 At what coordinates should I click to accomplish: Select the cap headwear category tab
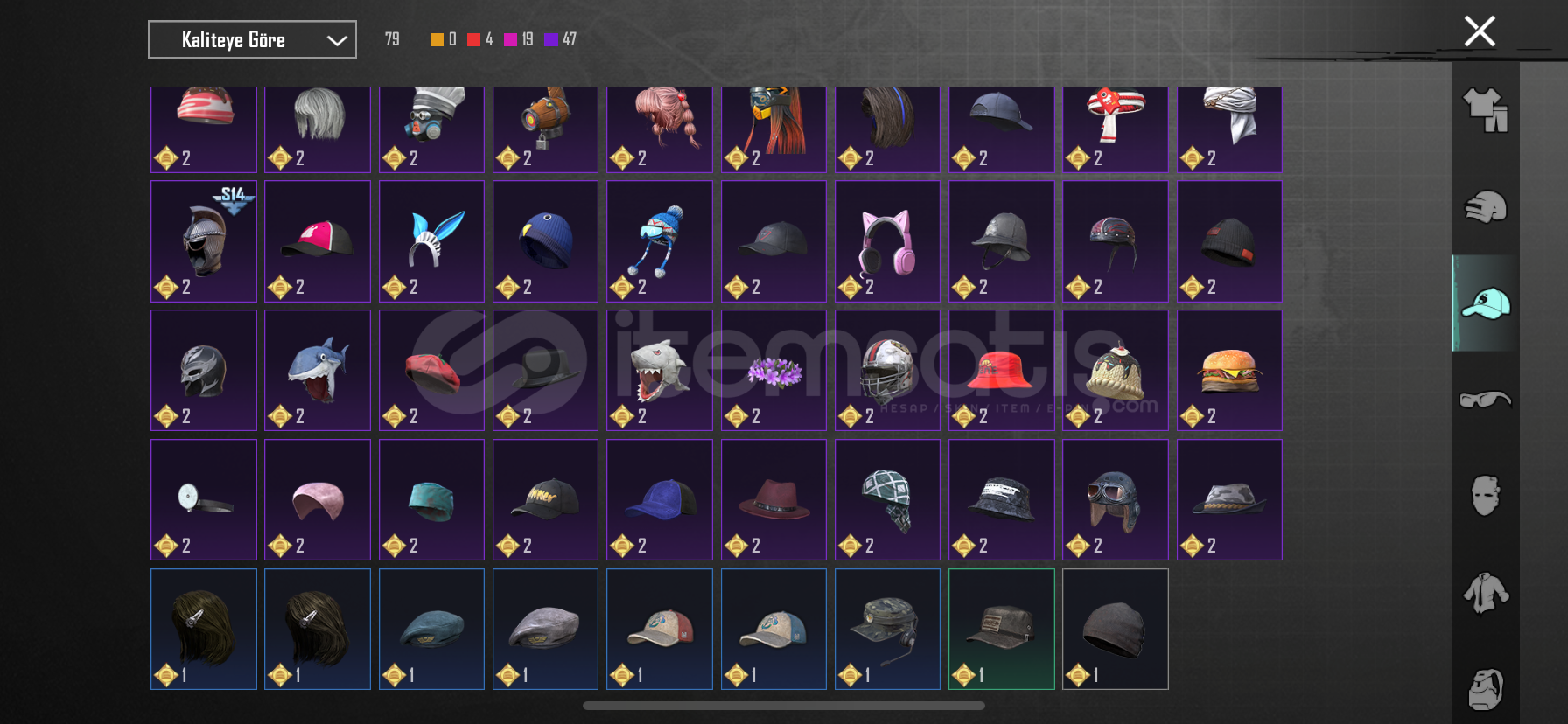pos(1486,303)
